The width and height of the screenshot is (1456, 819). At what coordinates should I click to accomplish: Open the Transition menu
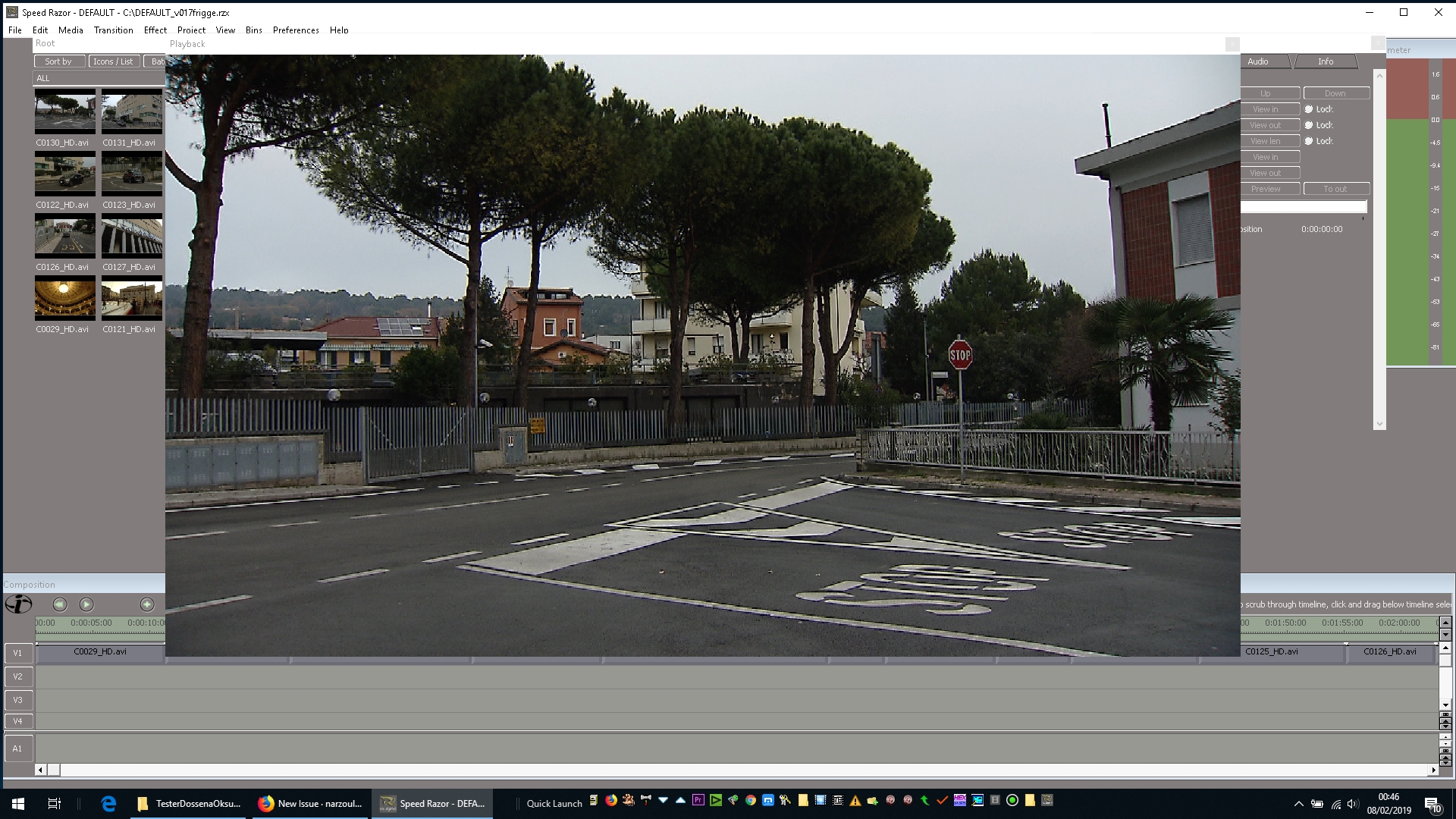click(x=113, y=30)
